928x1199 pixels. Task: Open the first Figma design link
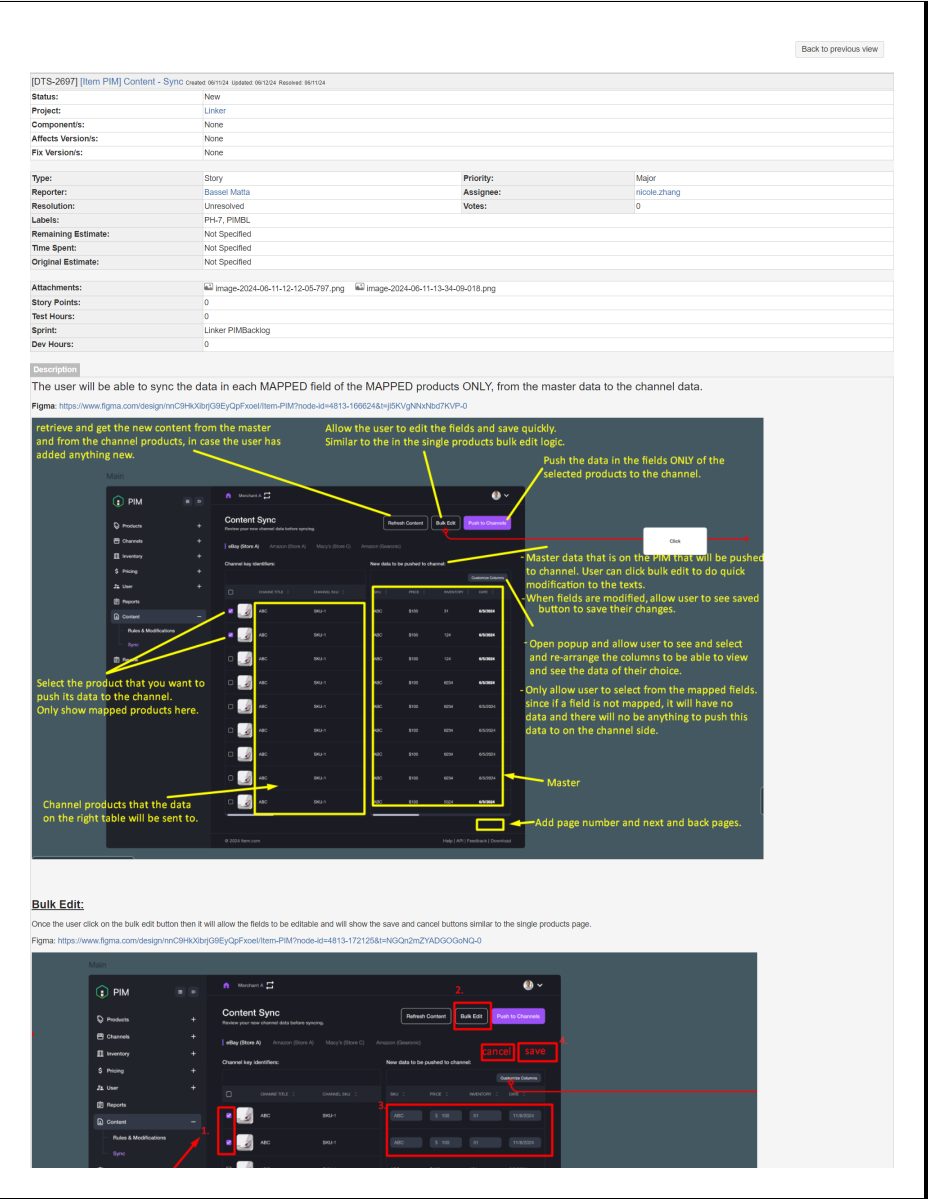[x=262, y=406]
